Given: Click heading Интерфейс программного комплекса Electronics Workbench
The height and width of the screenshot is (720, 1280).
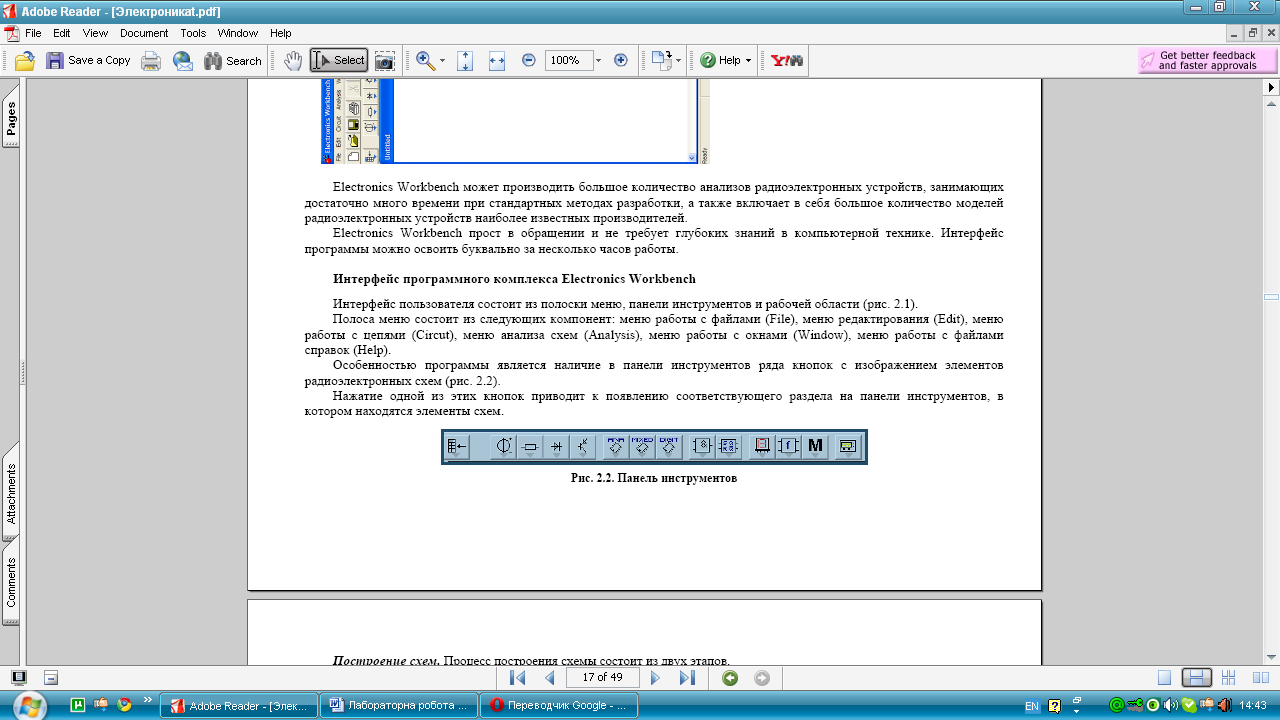Looking at the screenshot, I should [514, 278].
